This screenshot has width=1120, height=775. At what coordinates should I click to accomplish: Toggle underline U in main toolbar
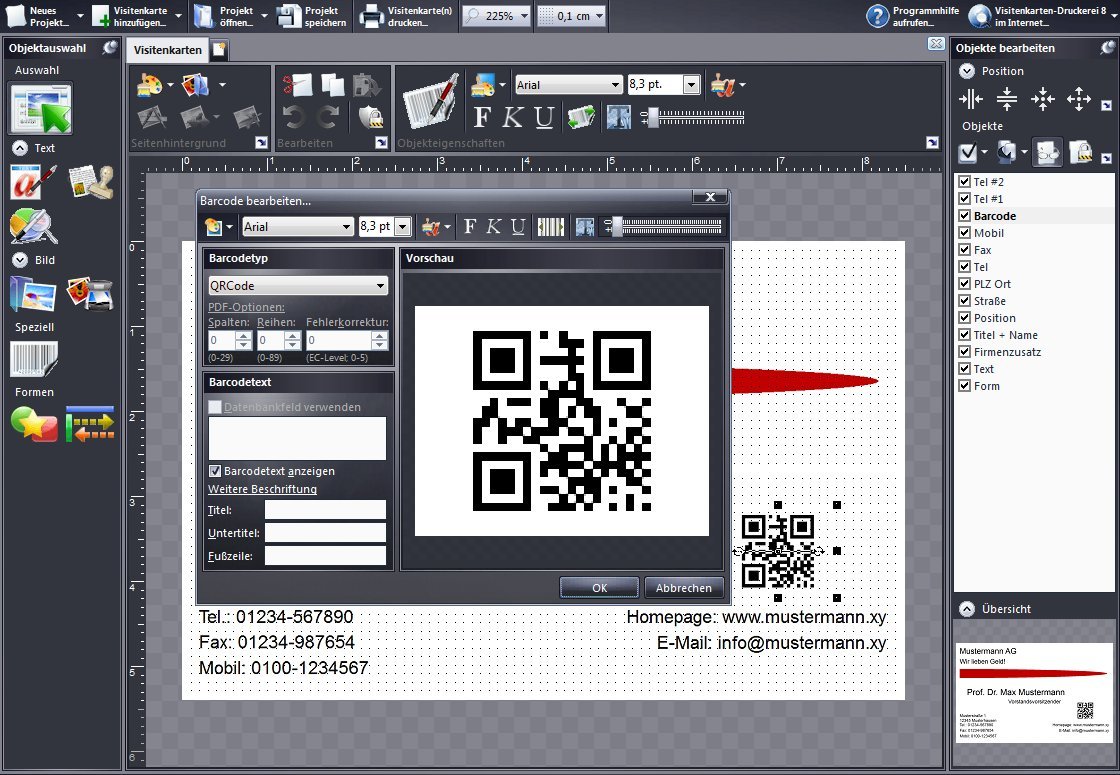click(x=544, y=116)
